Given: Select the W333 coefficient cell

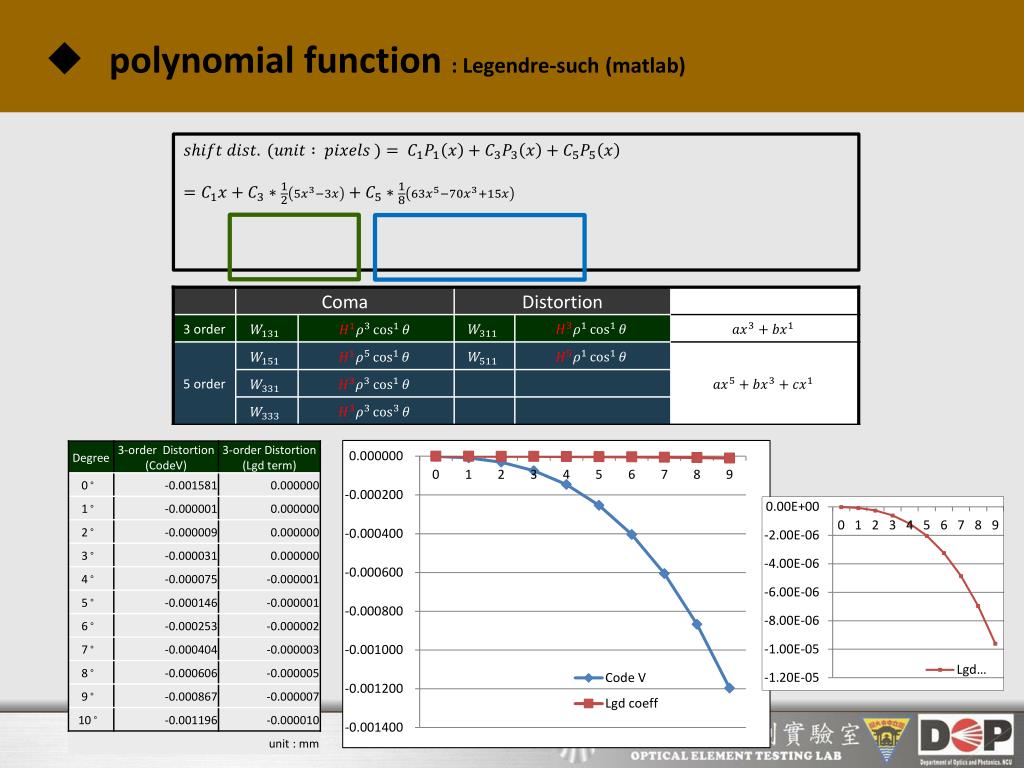Looking at the screenshot, I should (x=265, y=412).
